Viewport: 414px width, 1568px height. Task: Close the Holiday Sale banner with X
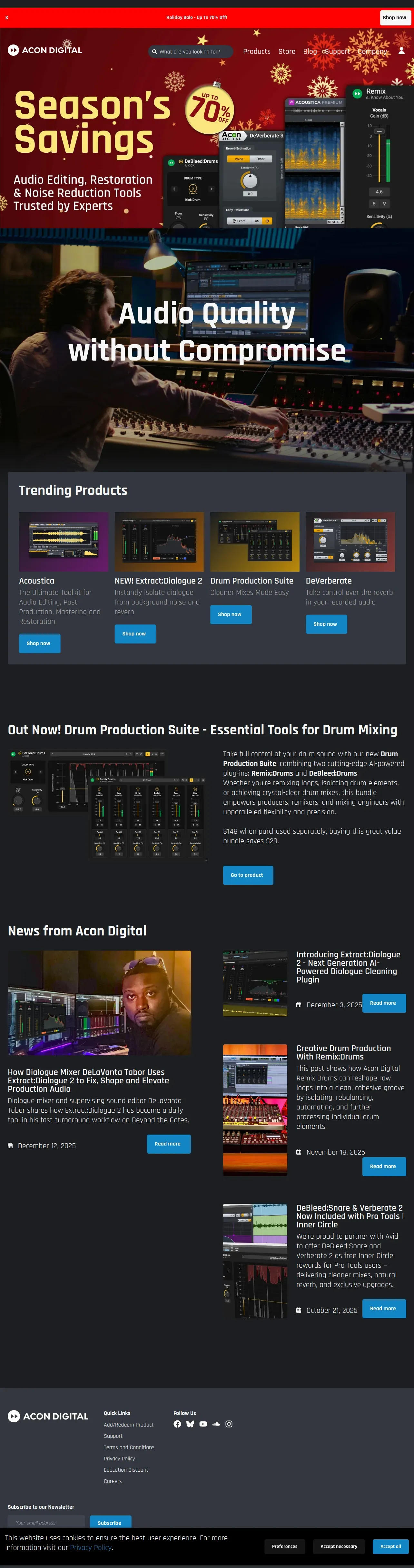pos(7,18)
